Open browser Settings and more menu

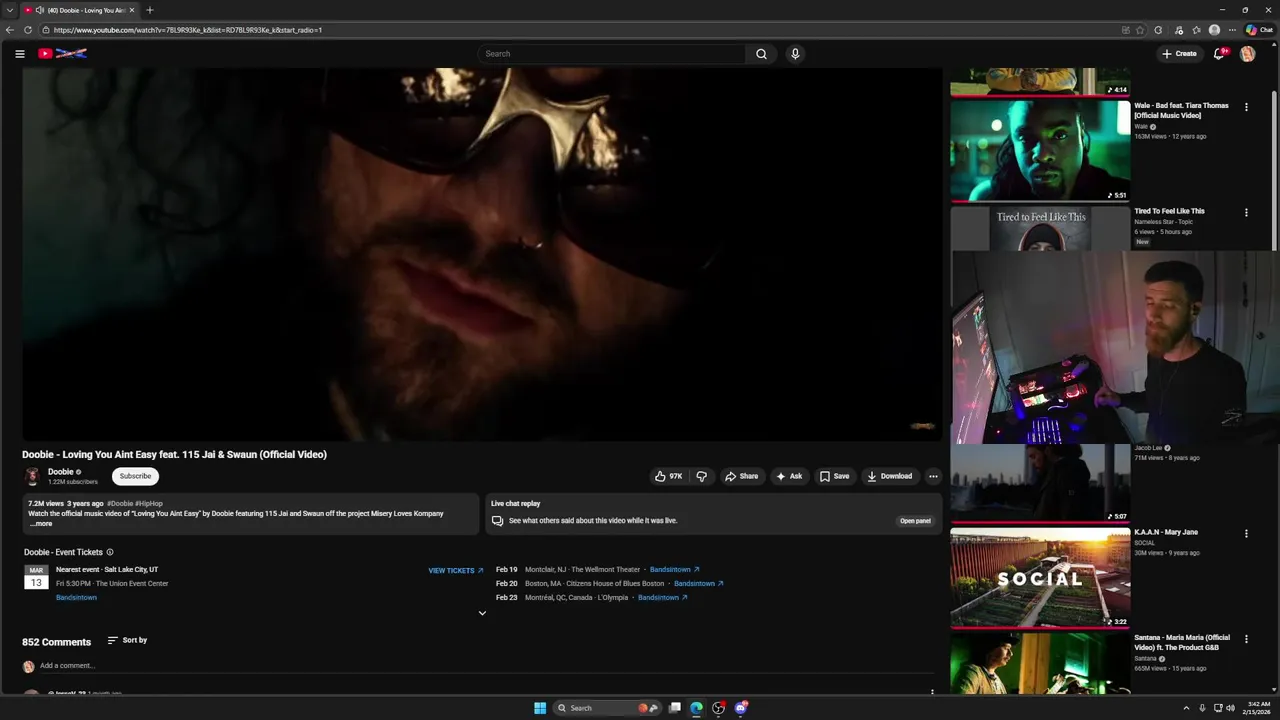1232,30
